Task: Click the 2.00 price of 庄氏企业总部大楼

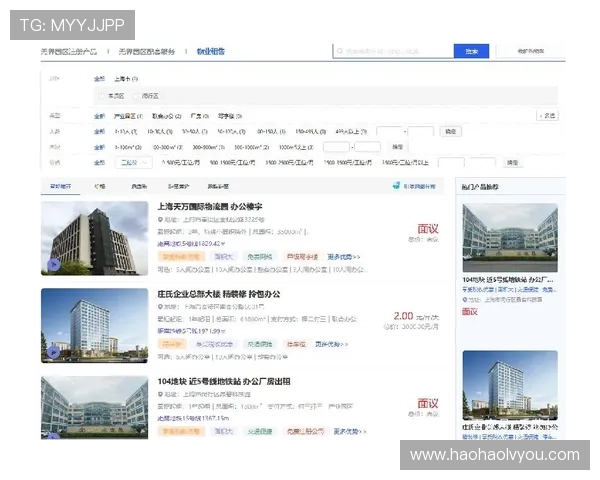Action: coord(403,316)
